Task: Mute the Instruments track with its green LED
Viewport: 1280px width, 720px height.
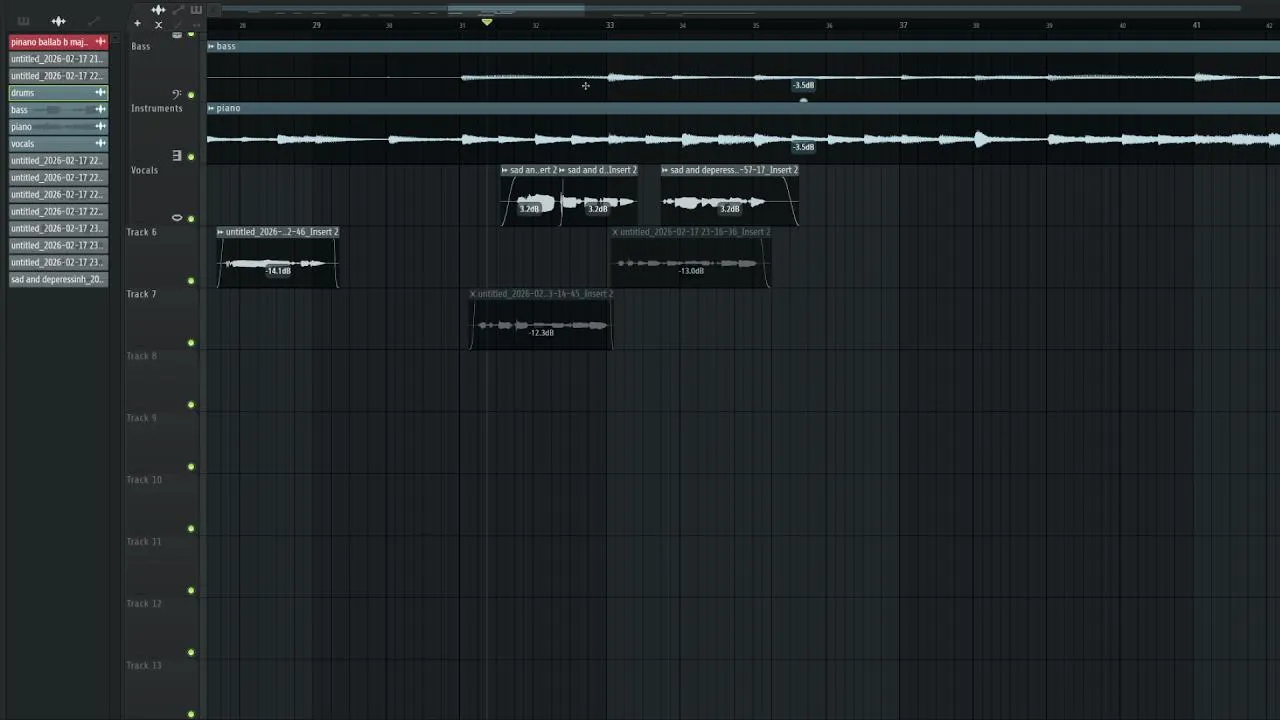Action: click(x=191, y=157)
